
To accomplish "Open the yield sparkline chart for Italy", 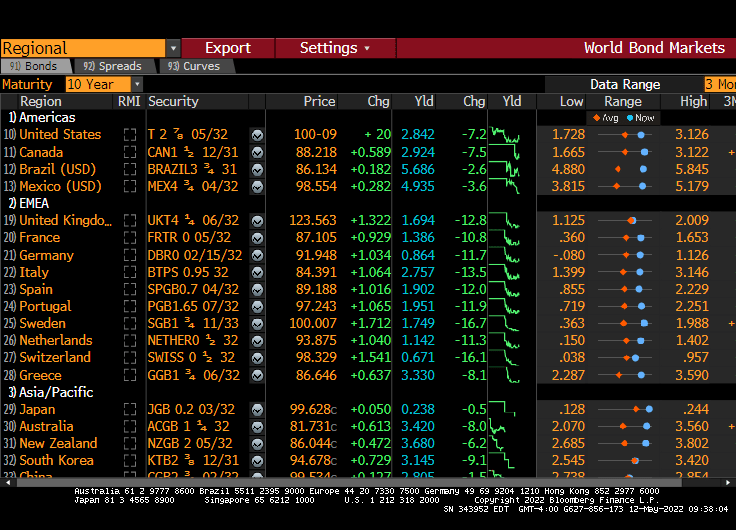I will point(511,272).
